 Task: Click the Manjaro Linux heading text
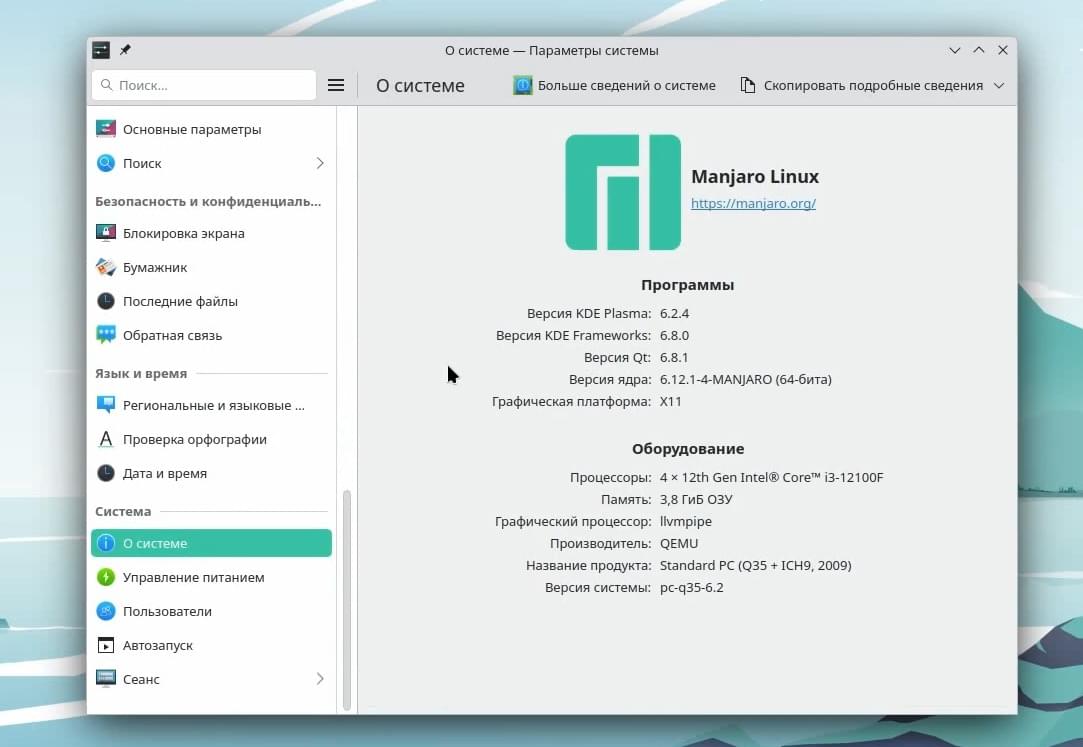point(755,177)
